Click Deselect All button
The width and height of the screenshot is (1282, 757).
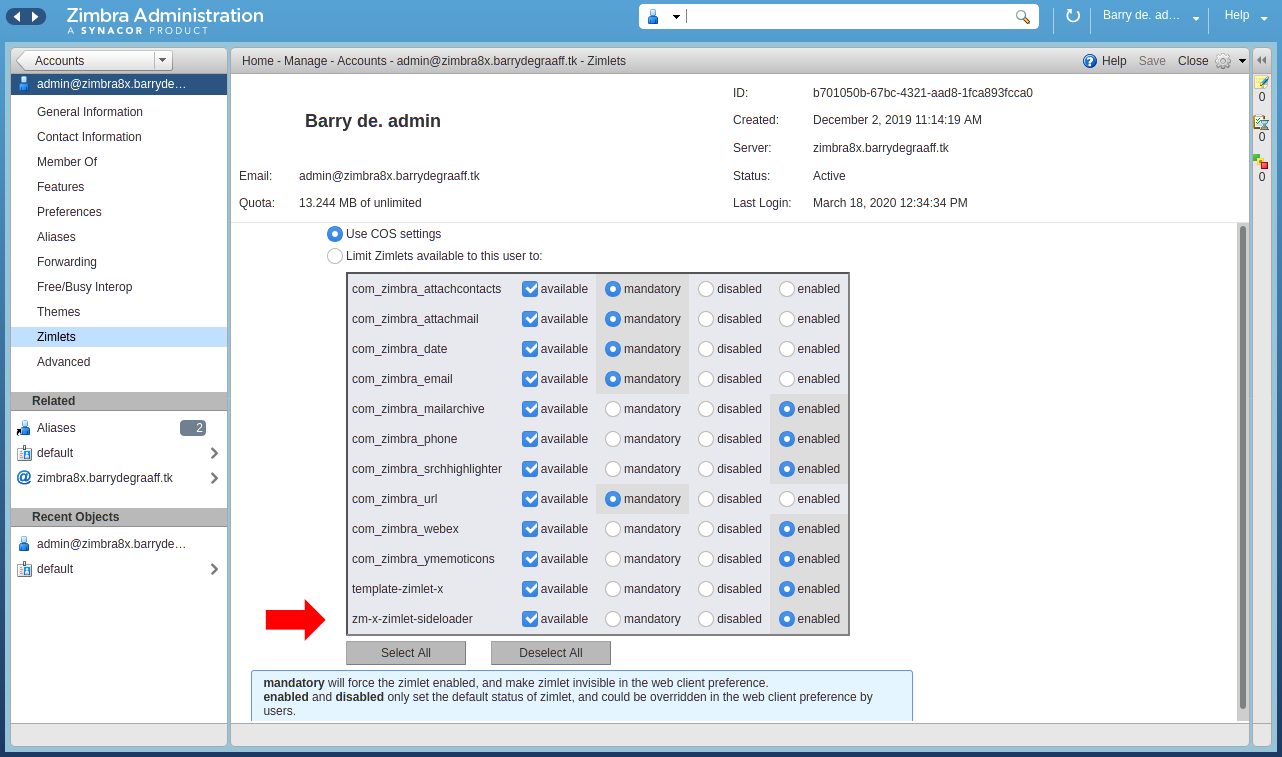click(551, 653)
